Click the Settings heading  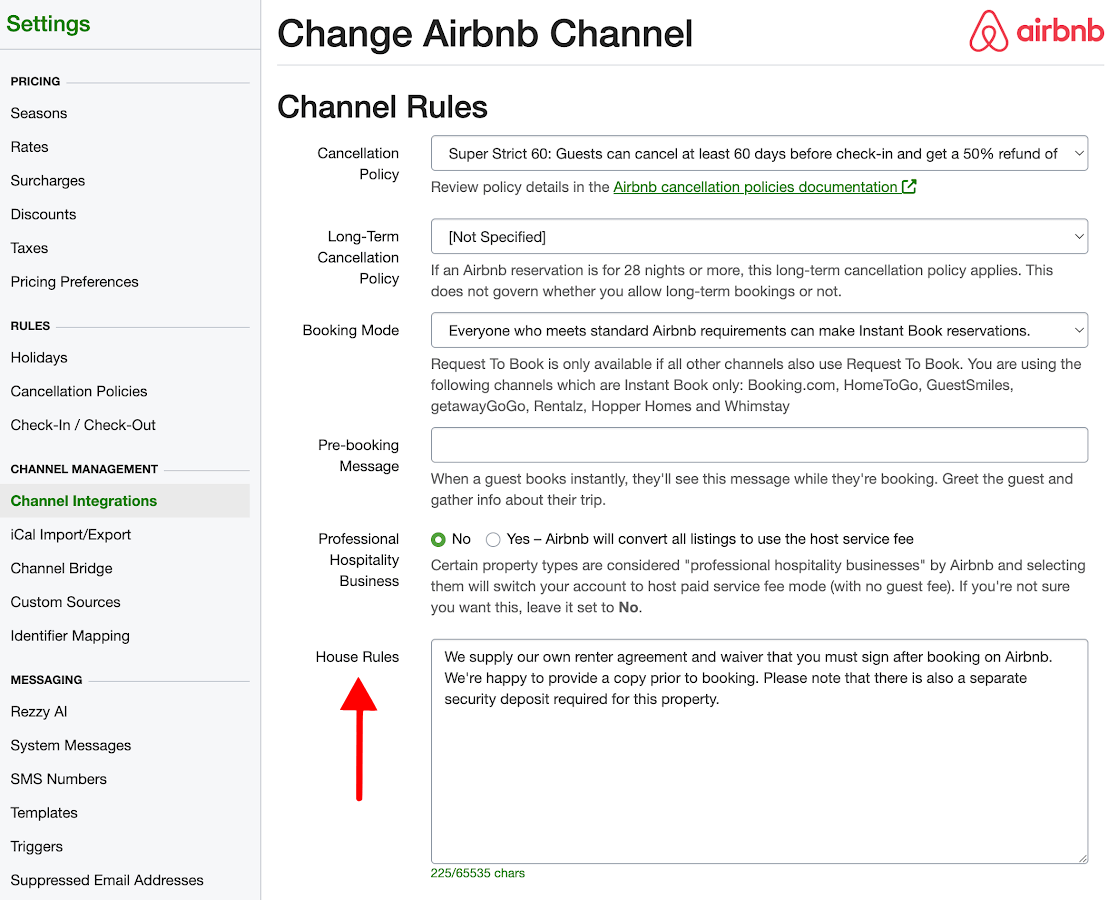48,24
